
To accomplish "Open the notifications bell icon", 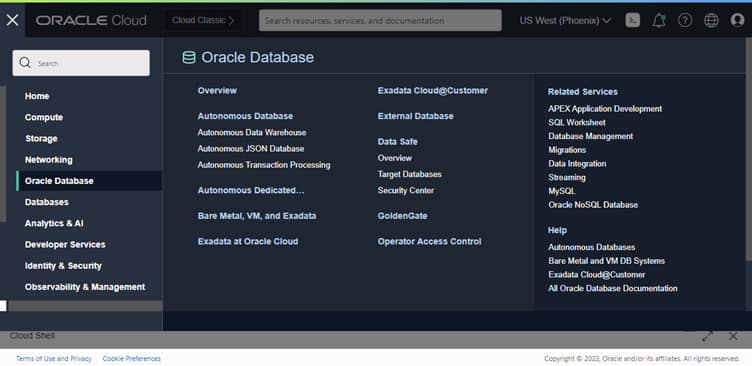I will (x=659, y=20).
